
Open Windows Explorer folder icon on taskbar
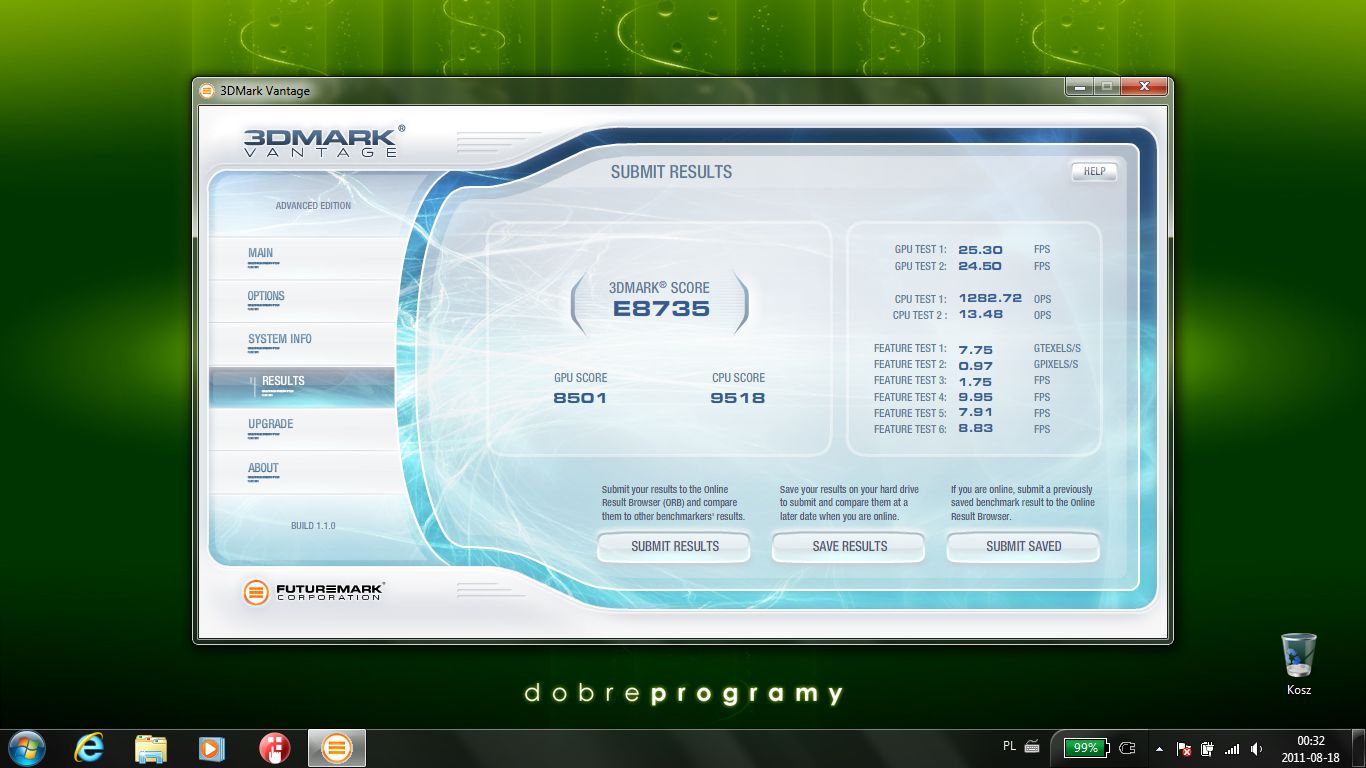[151, 748]
